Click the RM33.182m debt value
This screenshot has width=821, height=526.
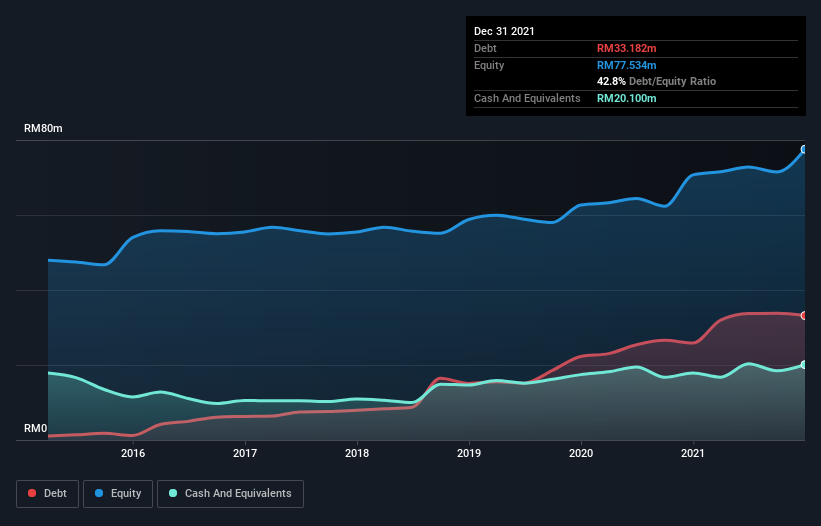(x=627, y=48)
